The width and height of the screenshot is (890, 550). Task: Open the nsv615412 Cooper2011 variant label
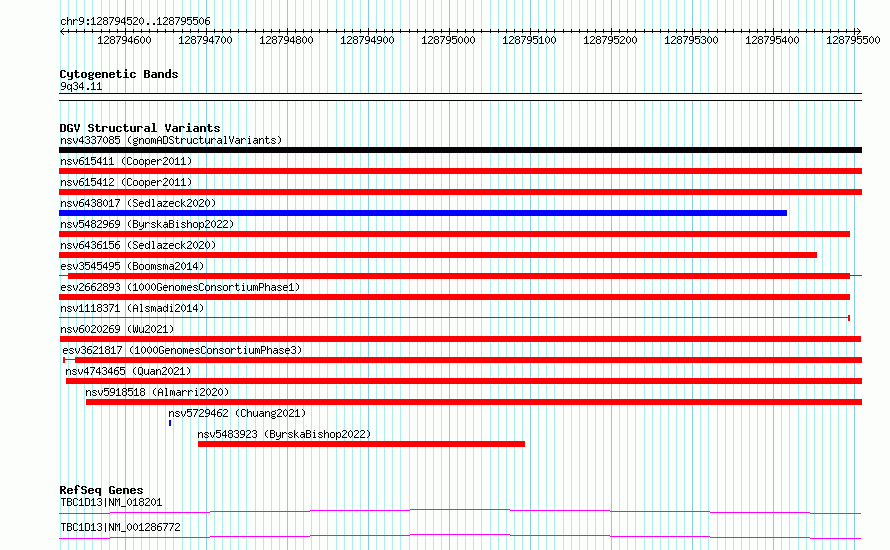pyautogui.click(x=126, y=182)
